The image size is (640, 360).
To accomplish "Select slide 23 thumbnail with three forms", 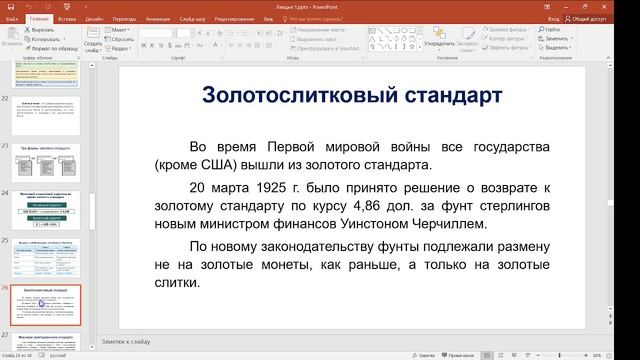I will pos(46,163).
